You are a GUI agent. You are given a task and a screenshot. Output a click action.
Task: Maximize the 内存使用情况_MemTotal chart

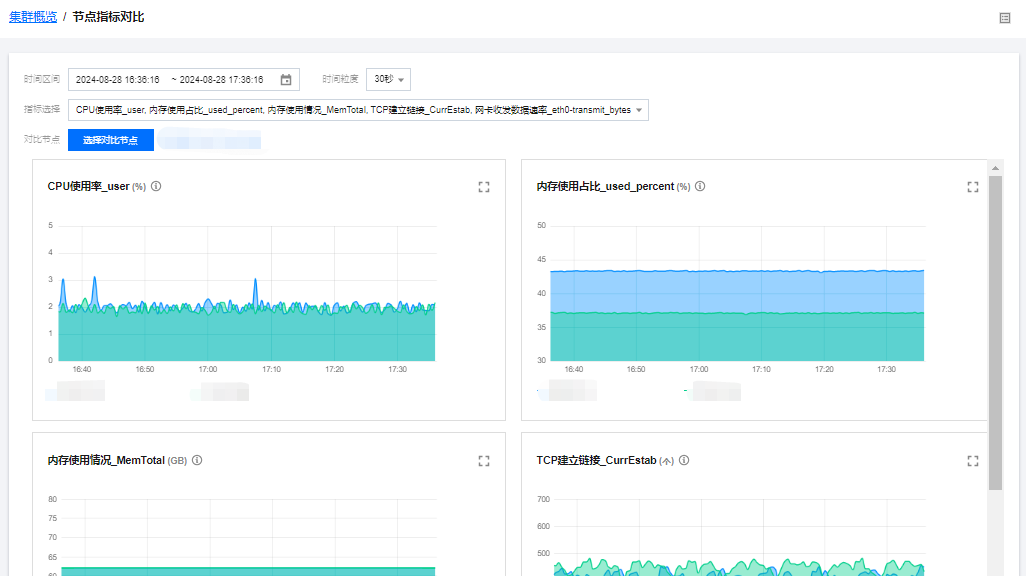click(x=484, y=461)
